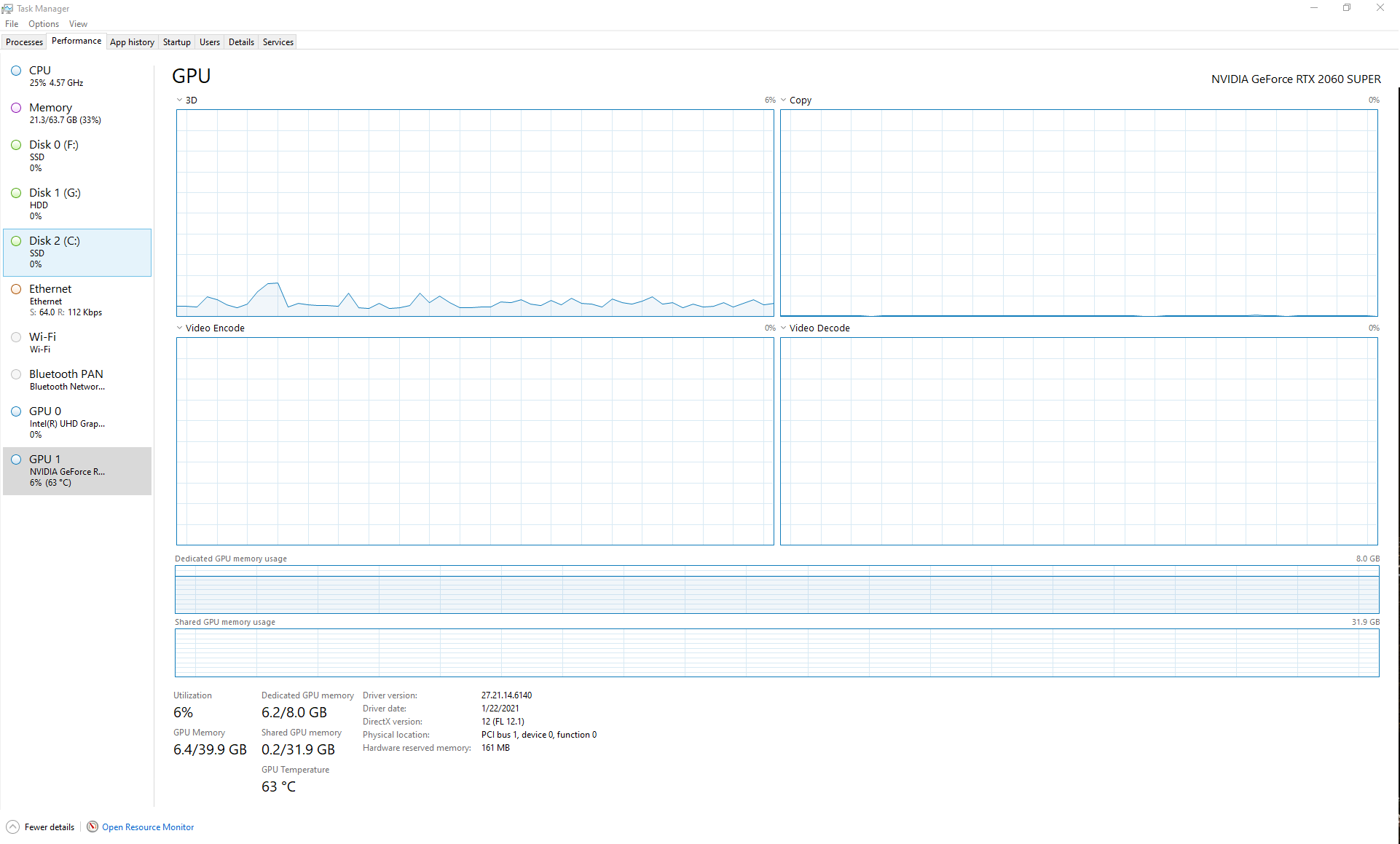Open the Video Encode graph selector
This screenshot has height=844, width=1400.
tap(179, 328)
